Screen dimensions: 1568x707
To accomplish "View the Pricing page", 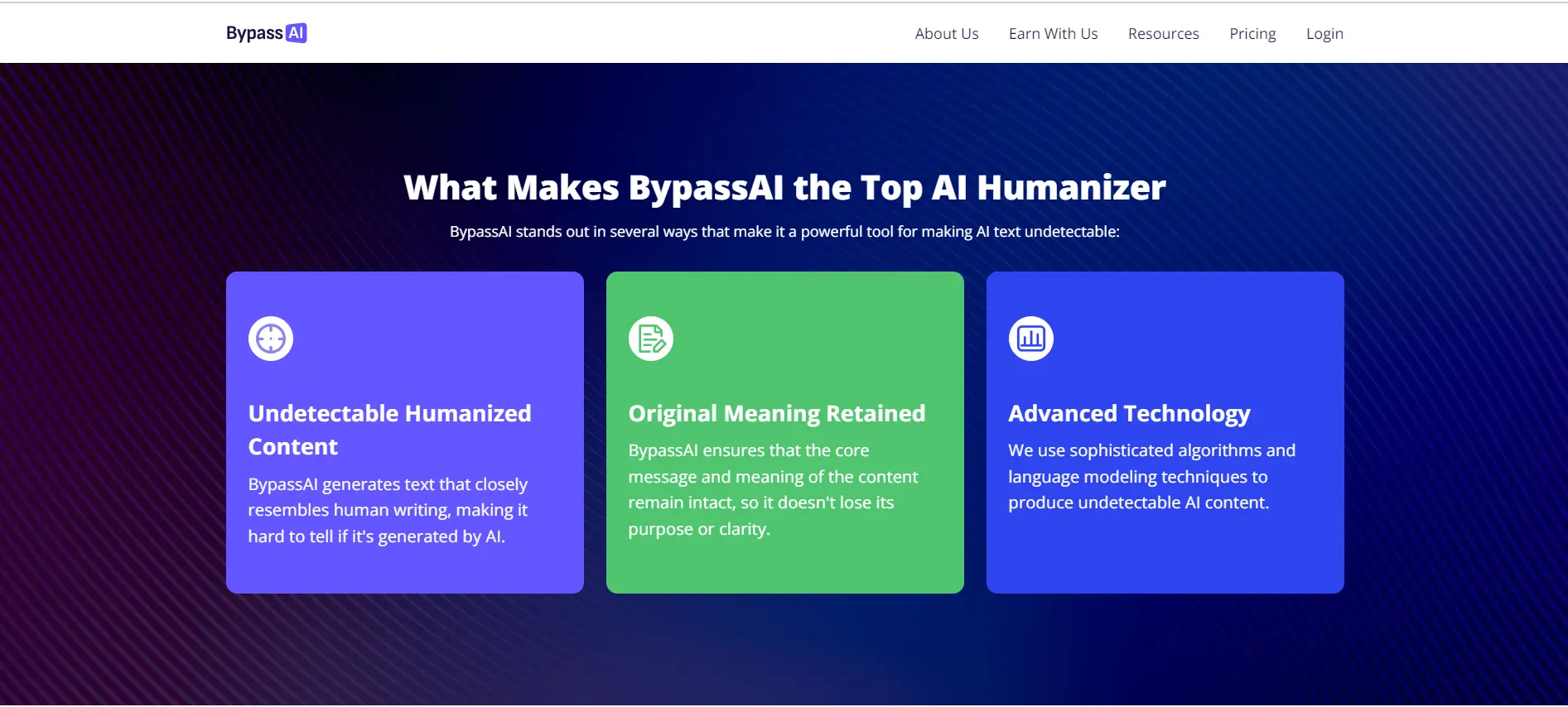I will (1252, 34).
